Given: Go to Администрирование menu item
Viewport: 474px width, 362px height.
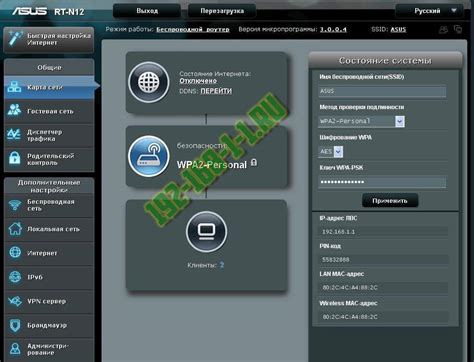Looking at the screenshot, I should [x=49, y=349].
